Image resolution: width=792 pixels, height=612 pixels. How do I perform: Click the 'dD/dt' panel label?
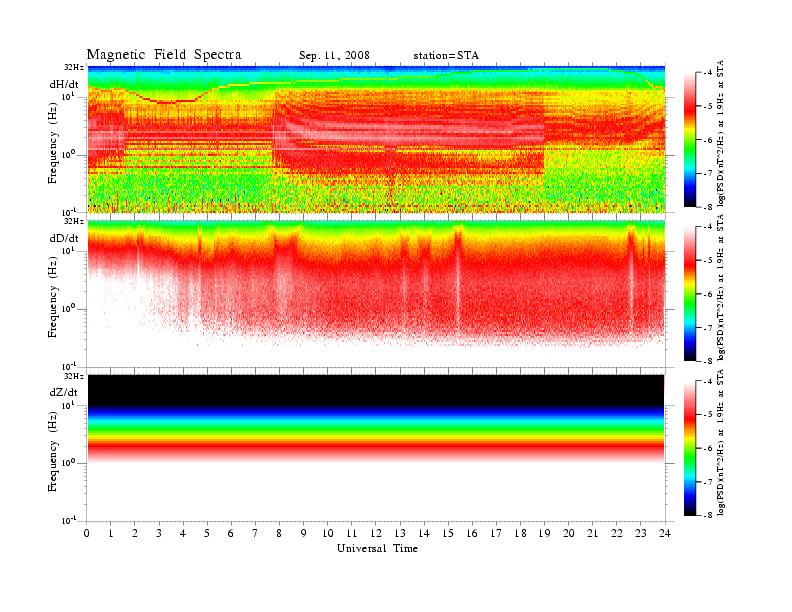[64, 238]
